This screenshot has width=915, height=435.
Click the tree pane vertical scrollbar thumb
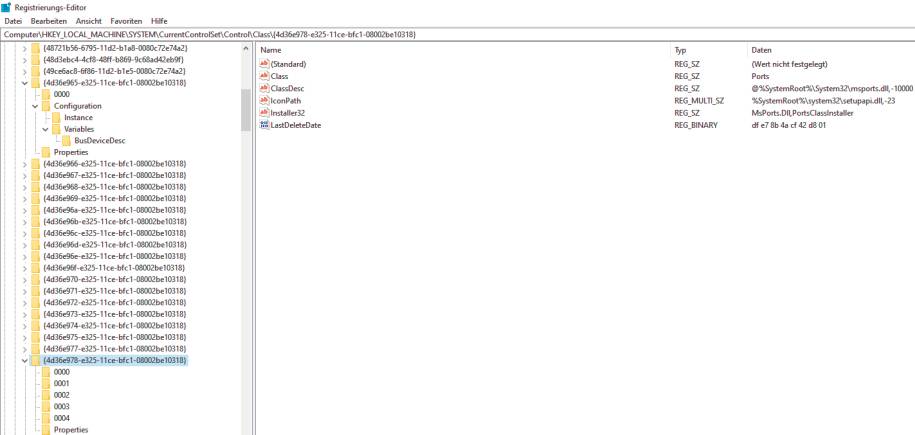coord(246,110)
